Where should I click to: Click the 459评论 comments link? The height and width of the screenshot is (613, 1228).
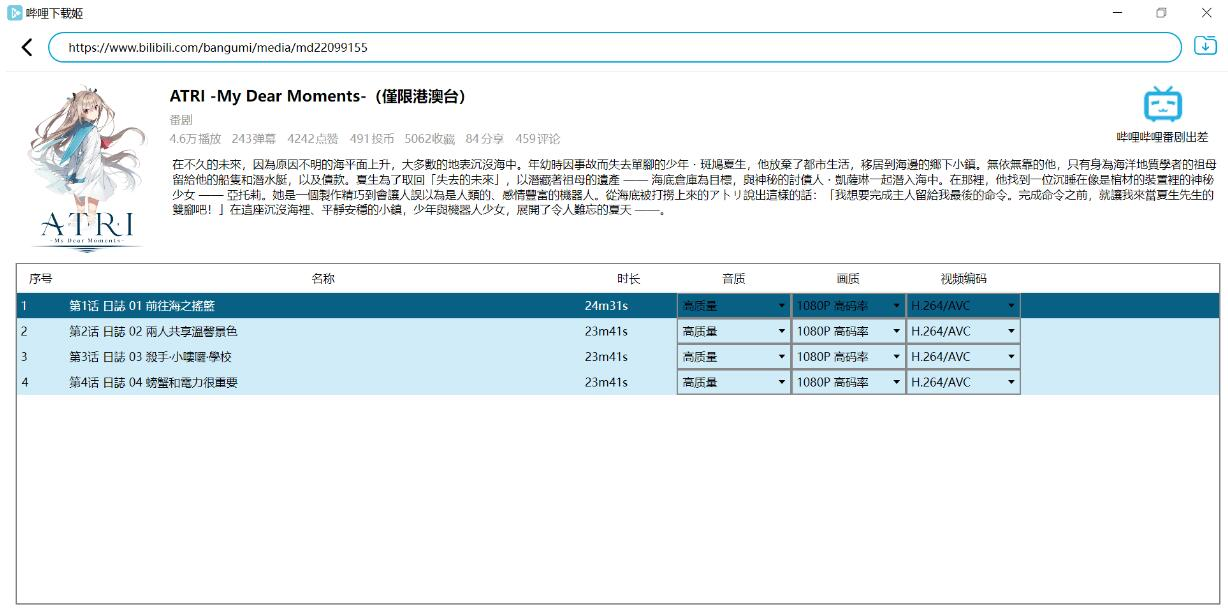click(x=539, y=138)
